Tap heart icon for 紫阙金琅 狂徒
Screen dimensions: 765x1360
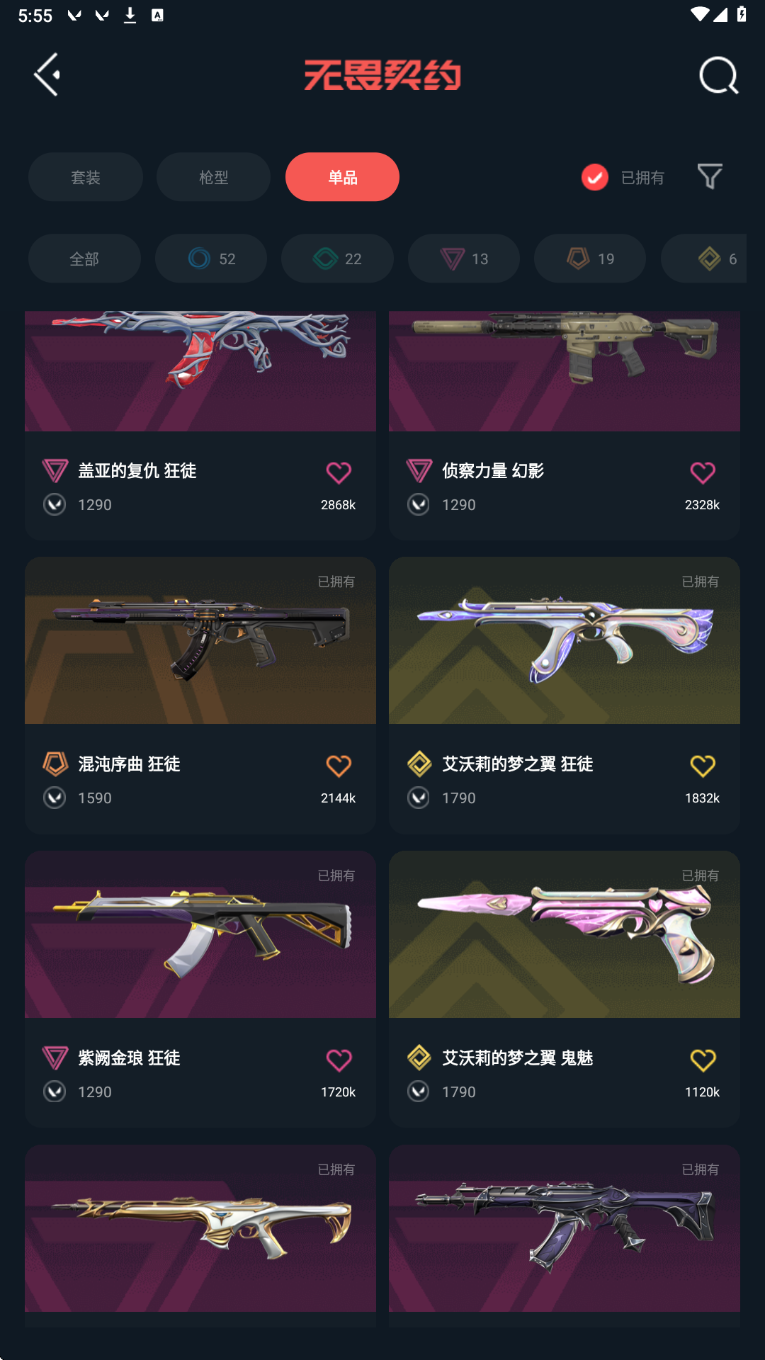point(339,1060)
